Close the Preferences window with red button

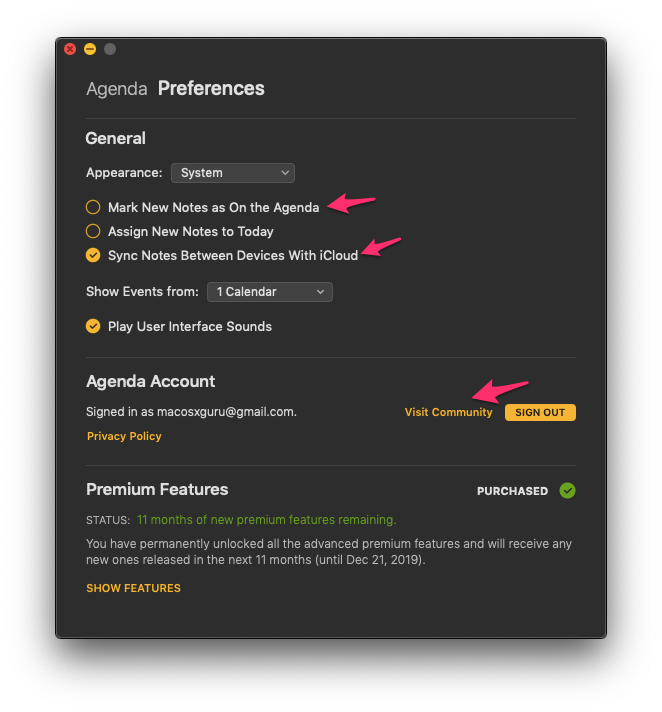pyautogui.click(x=70, y=49)
